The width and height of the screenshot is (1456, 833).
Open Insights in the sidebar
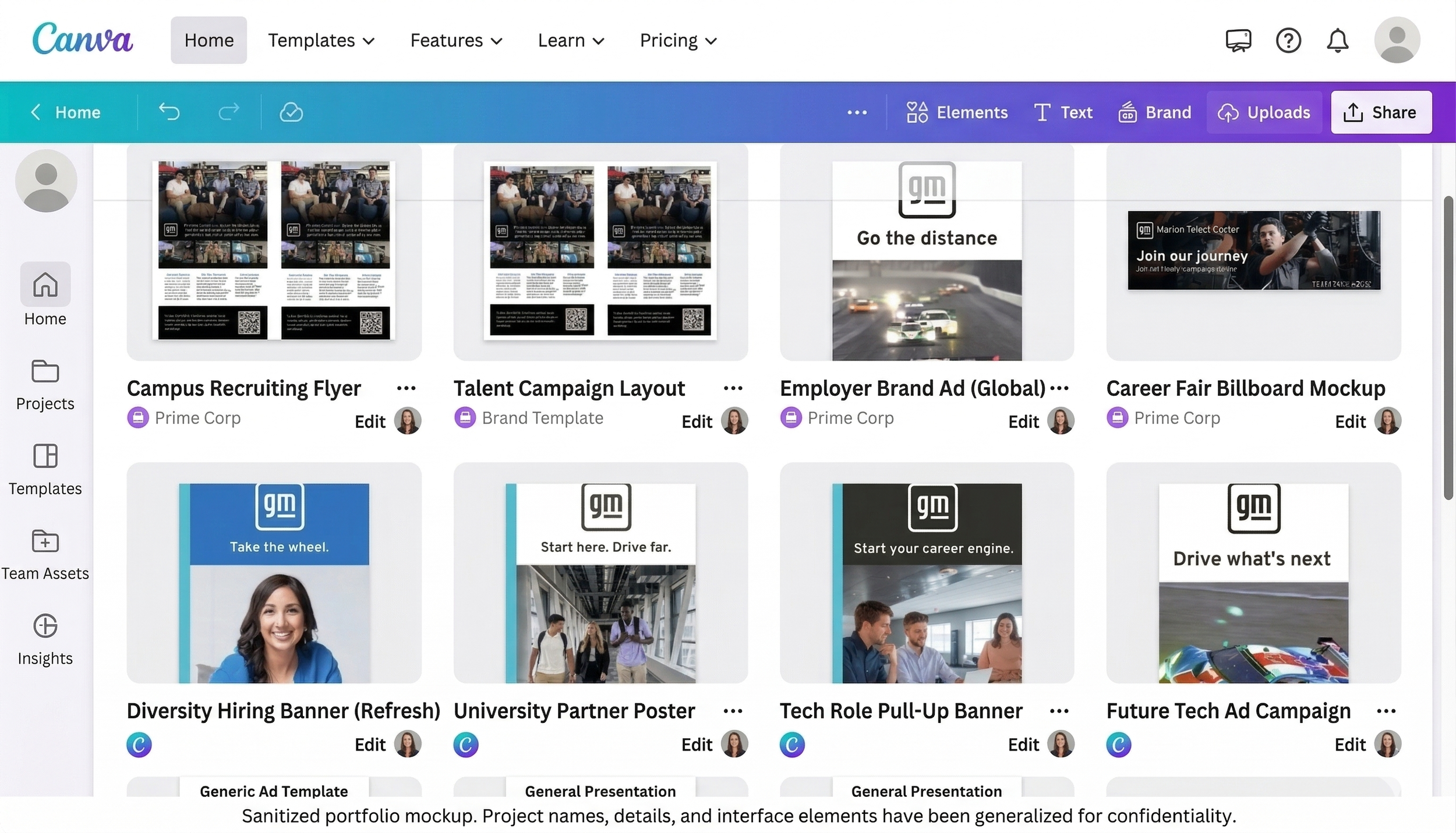[45, 639]
